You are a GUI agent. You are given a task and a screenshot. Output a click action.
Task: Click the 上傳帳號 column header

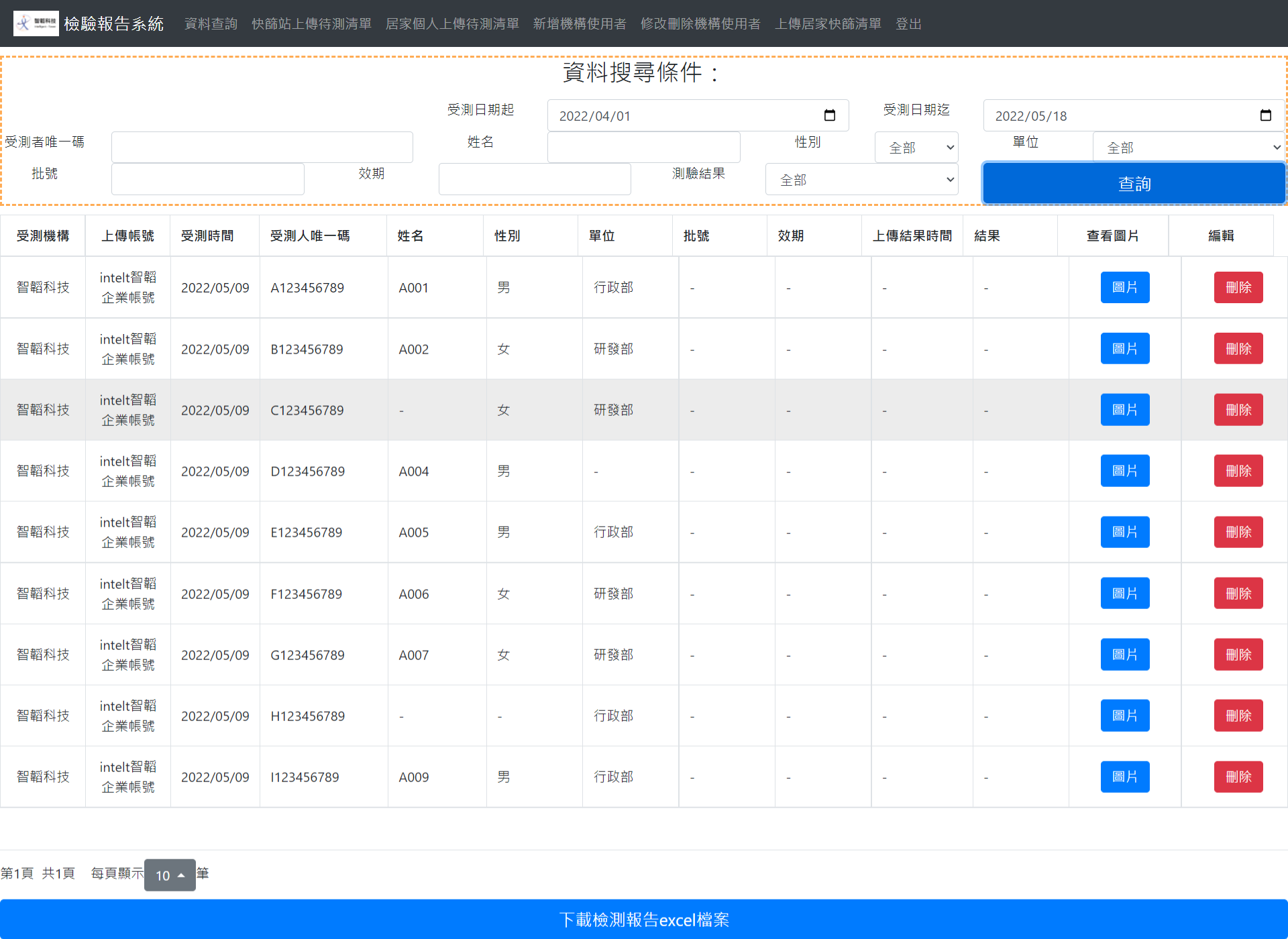coord(127,235)
